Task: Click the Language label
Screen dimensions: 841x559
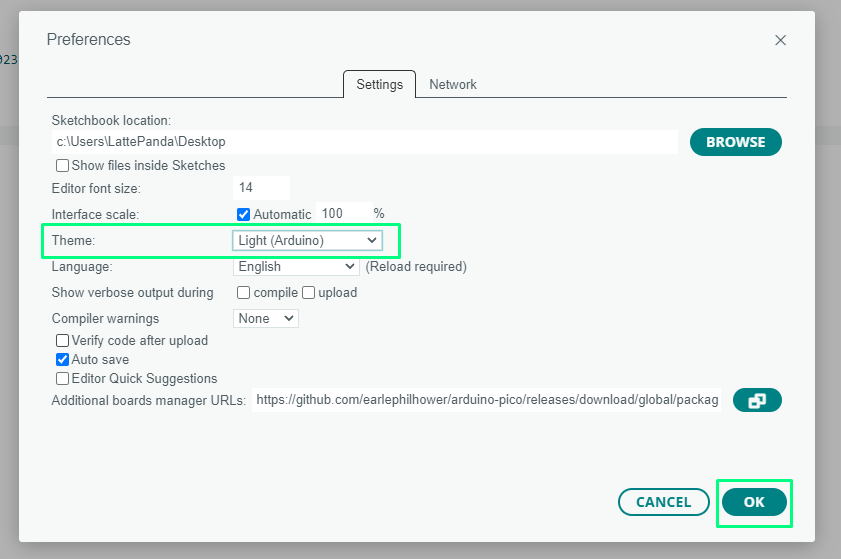Action: click(82, 267)
